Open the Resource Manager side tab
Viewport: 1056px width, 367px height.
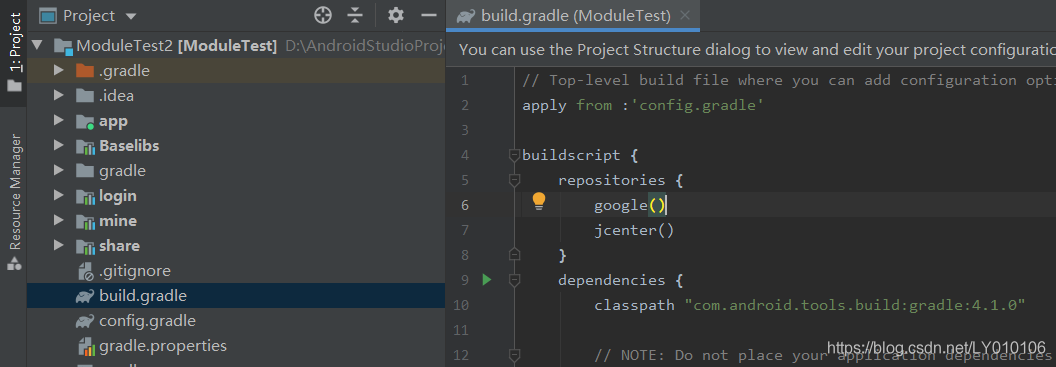click(14, 202)
